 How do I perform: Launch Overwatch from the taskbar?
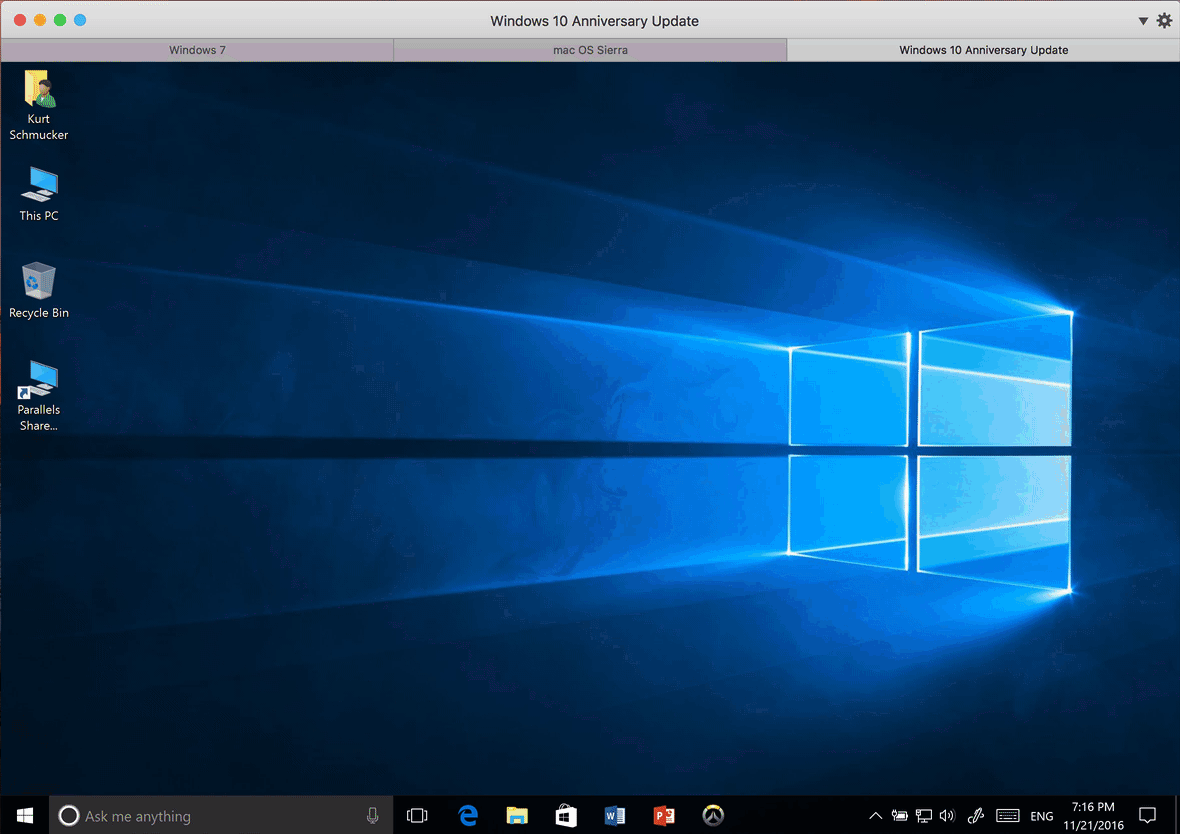click(x=713, y=816)
